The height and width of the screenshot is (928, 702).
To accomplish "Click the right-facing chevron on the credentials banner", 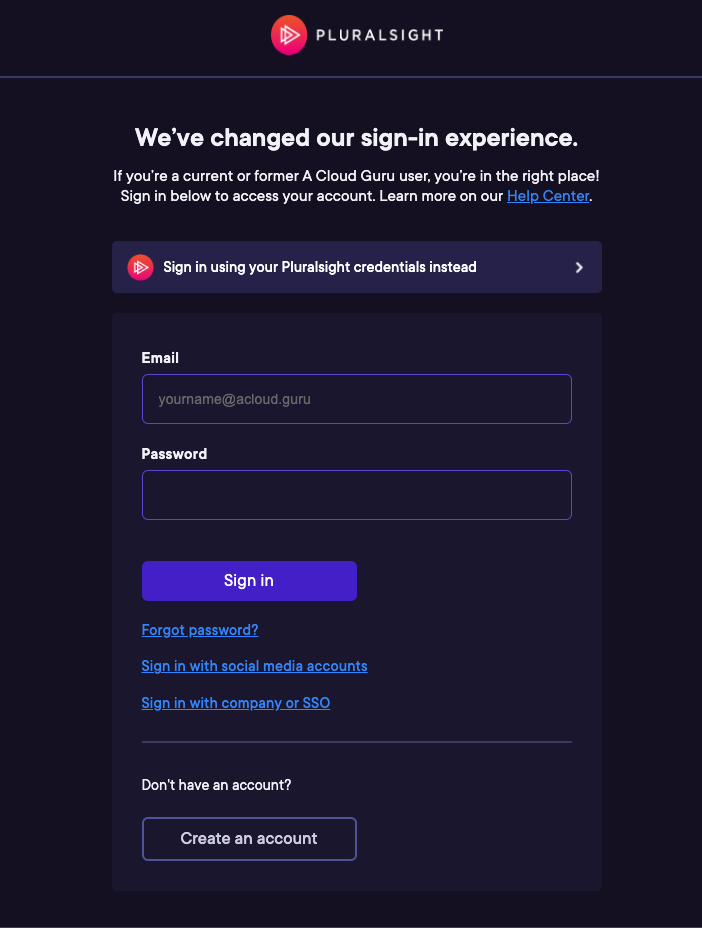I will [578, 267].
